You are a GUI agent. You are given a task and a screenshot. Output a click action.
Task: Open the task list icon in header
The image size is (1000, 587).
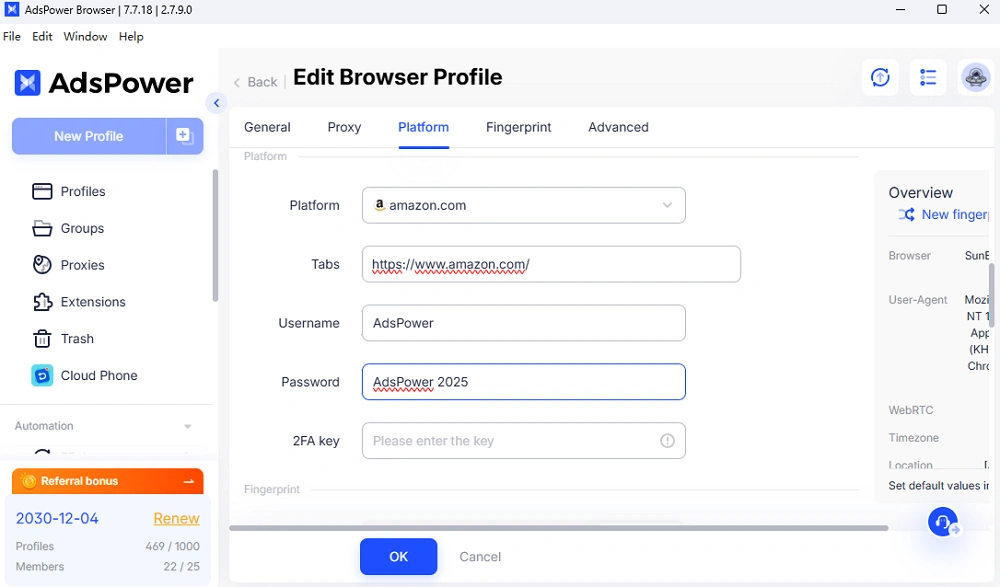928,77
